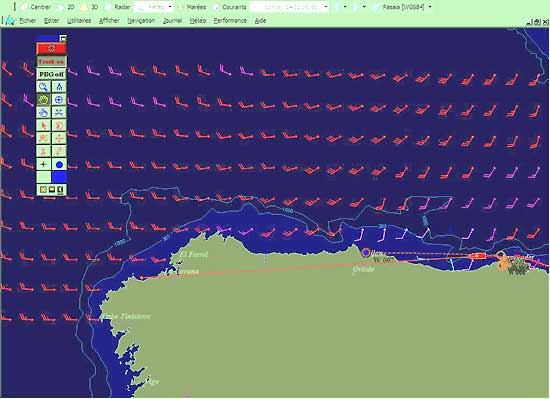This screenshot has width=550, height=399.
Task: Open the Navigation menu
Action: [141, 21]
